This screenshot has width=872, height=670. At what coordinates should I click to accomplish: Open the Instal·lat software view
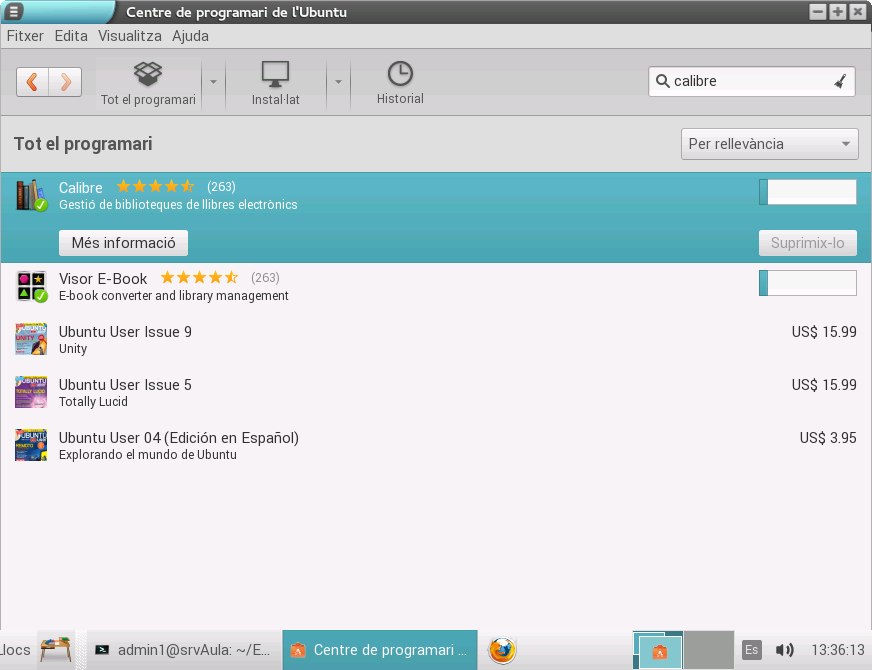[275, 82]
